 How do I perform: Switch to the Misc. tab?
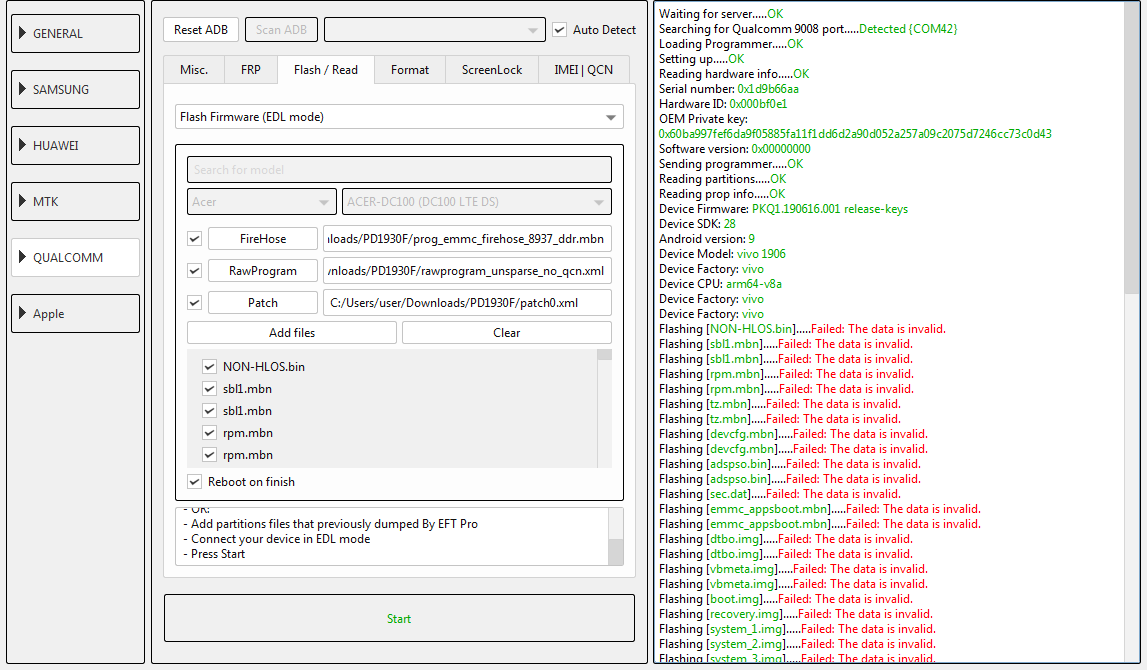pos(194,69)
